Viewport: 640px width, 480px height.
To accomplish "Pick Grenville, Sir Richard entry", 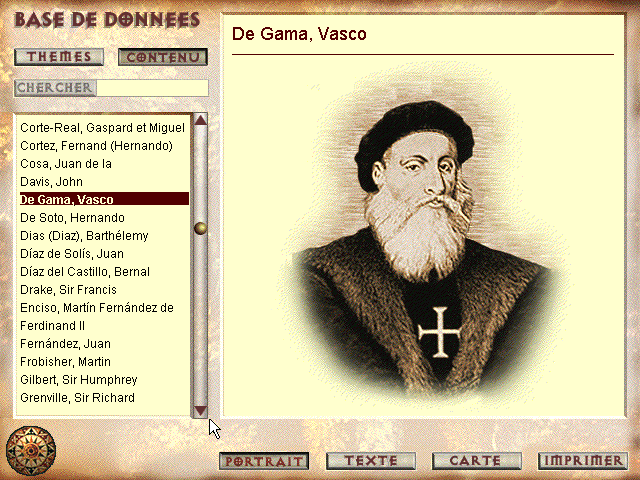I will coord(78,398).
